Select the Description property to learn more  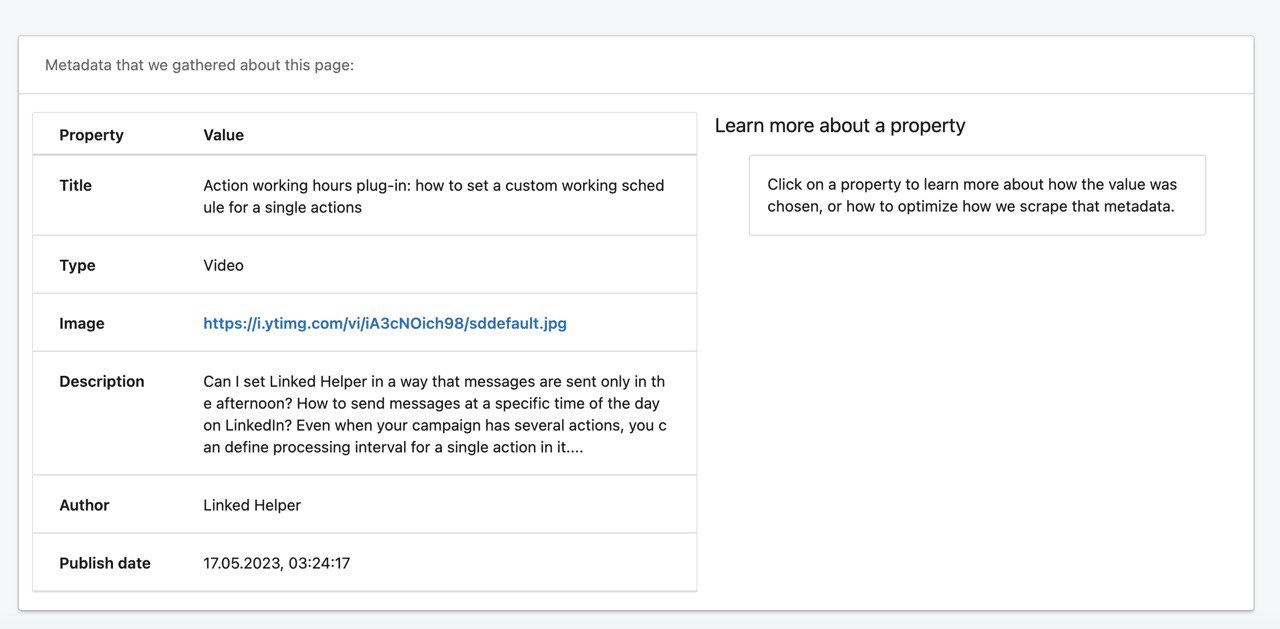103,381
